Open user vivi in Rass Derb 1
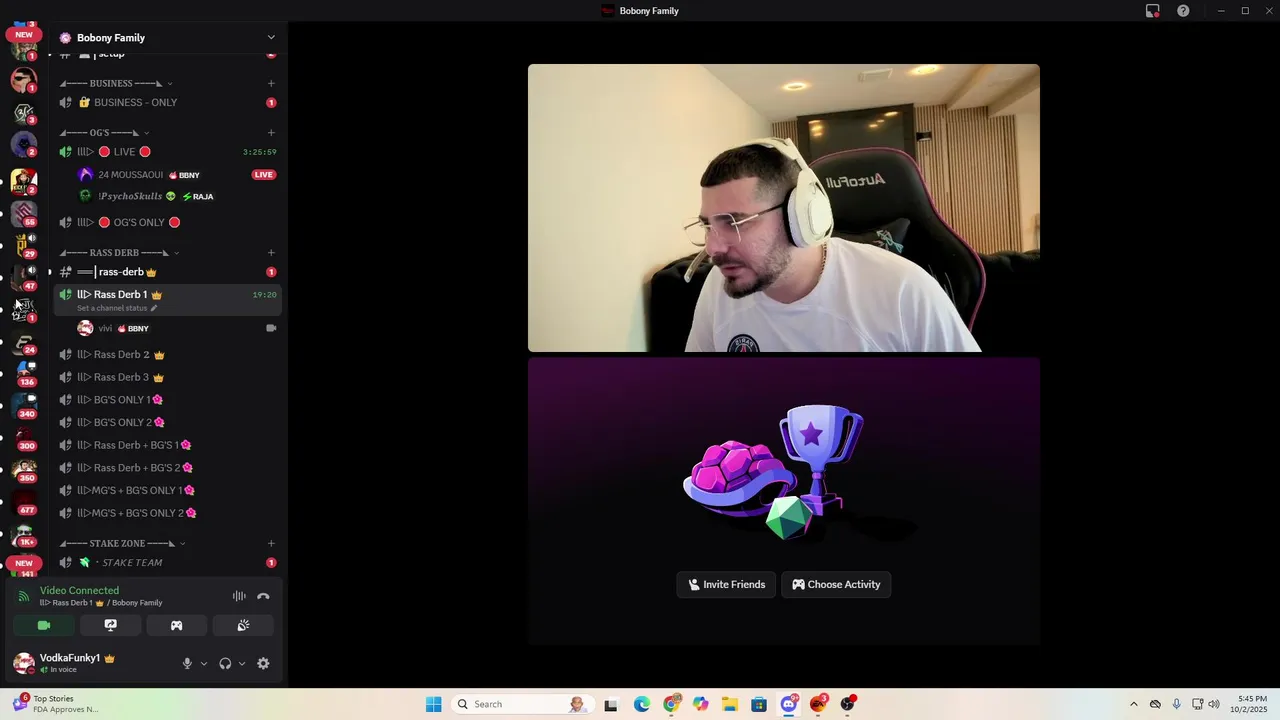The height and width of the screenshot is (720, 1280). pos(115,328)
